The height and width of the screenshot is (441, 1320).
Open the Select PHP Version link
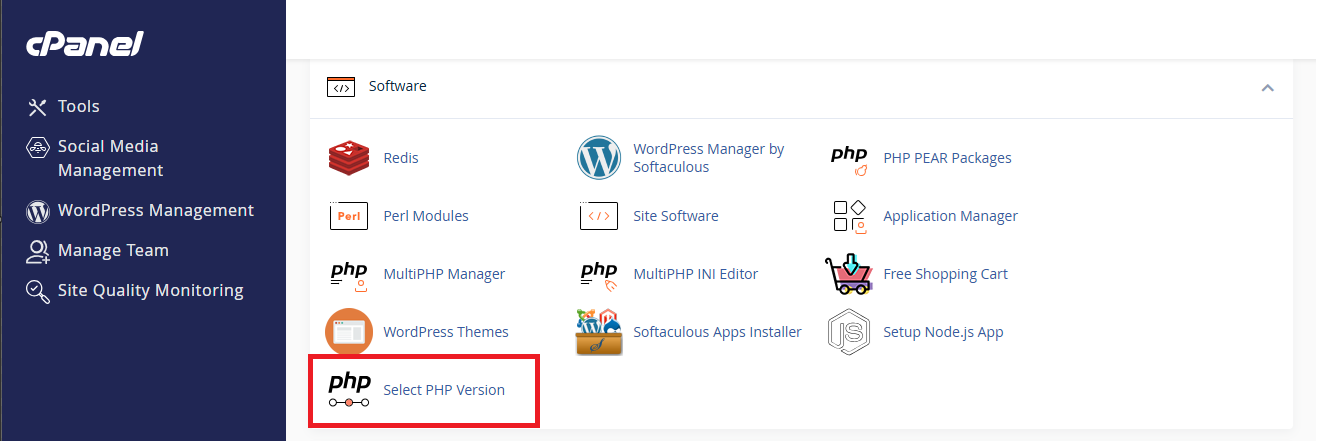coord(444,390)
